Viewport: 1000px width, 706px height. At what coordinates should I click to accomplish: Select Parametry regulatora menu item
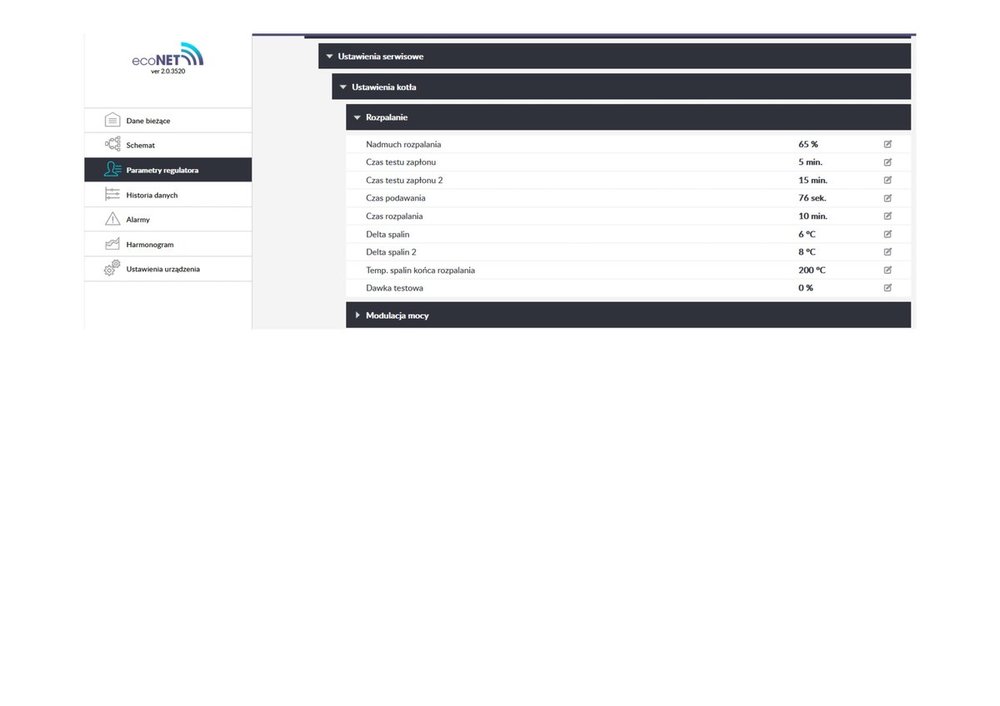click(x=162, y=170)
